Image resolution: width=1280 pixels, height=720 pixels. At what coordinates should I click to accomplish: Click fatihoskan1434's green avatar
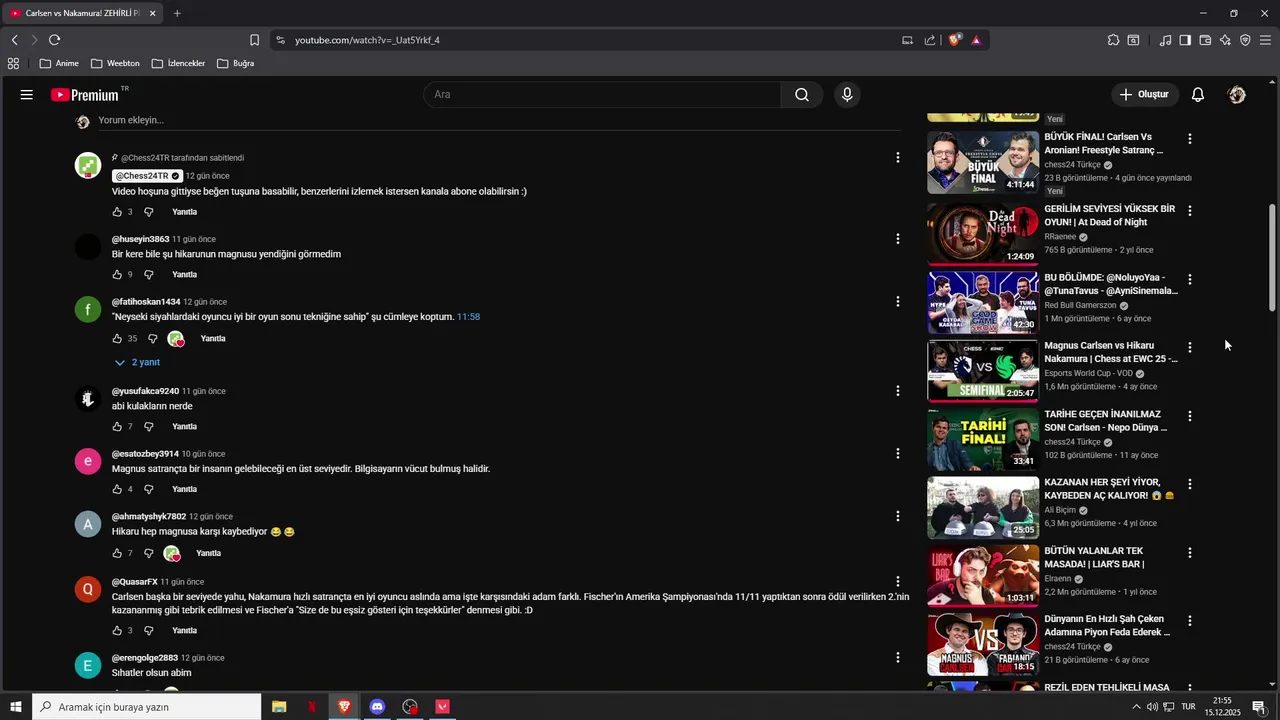(x=88, y=309)
